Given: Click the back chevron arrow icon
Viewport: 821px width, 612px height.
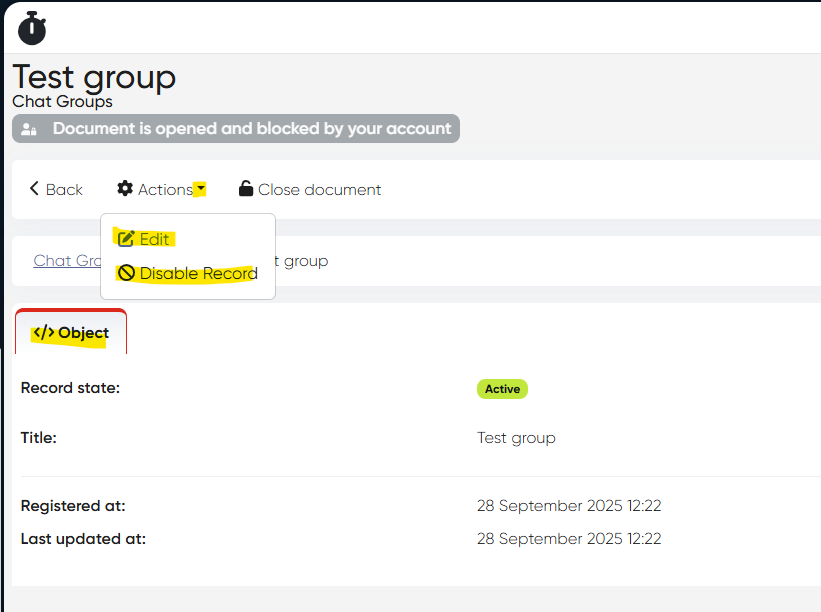Looking at the screenshot, I should [x=34, y=189].
